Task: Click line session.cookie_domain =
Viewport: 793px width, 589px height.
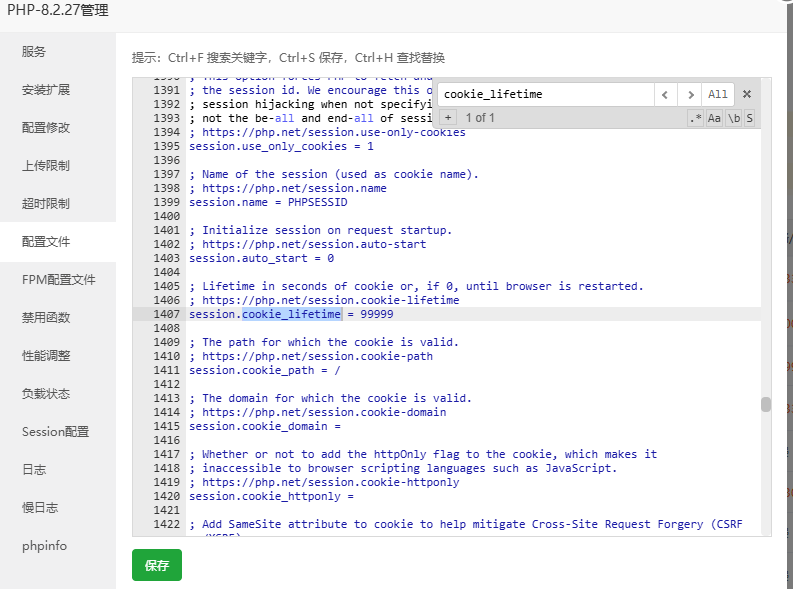Action: coord(265,426)
